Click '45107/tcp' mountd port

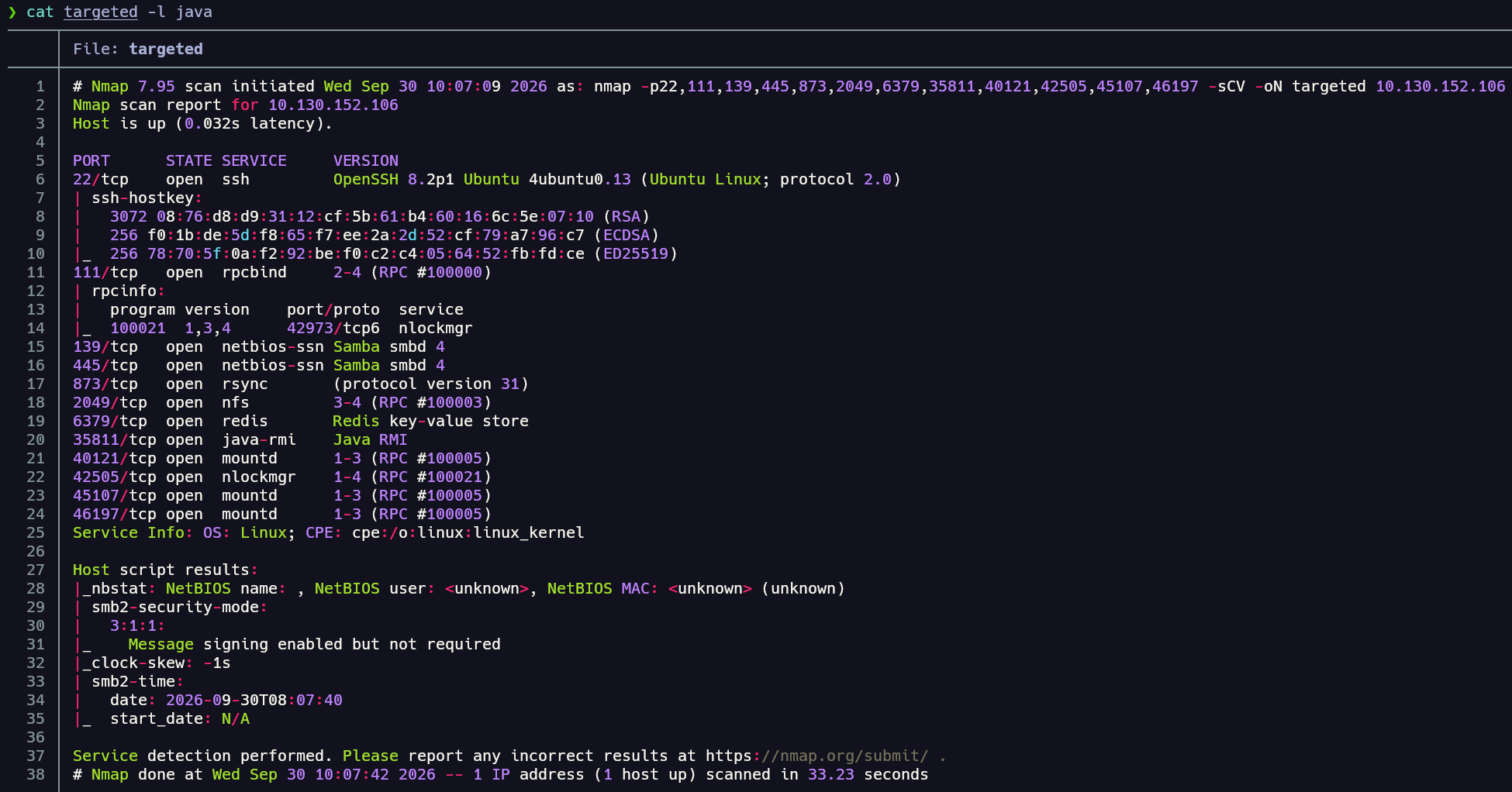tap(115, 495)
